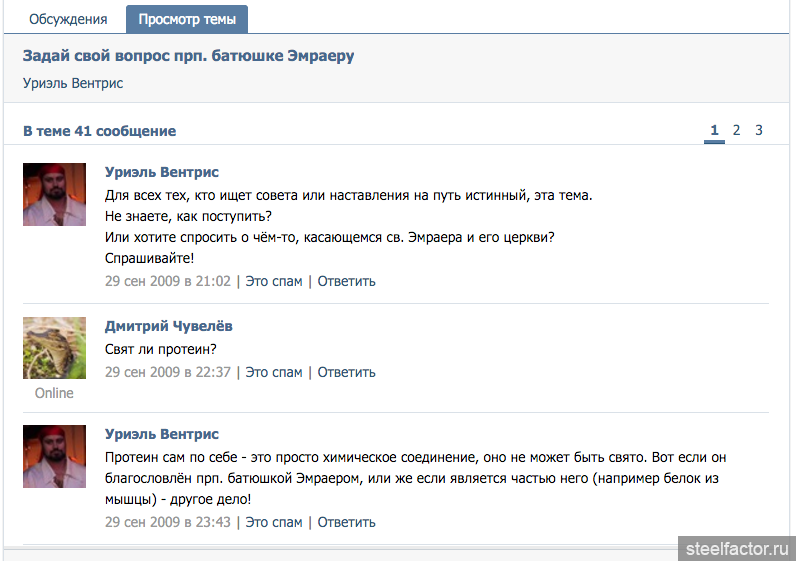Open topic author Уриэль Вентрис below the title
796x561 pixels.
(73, 83)
